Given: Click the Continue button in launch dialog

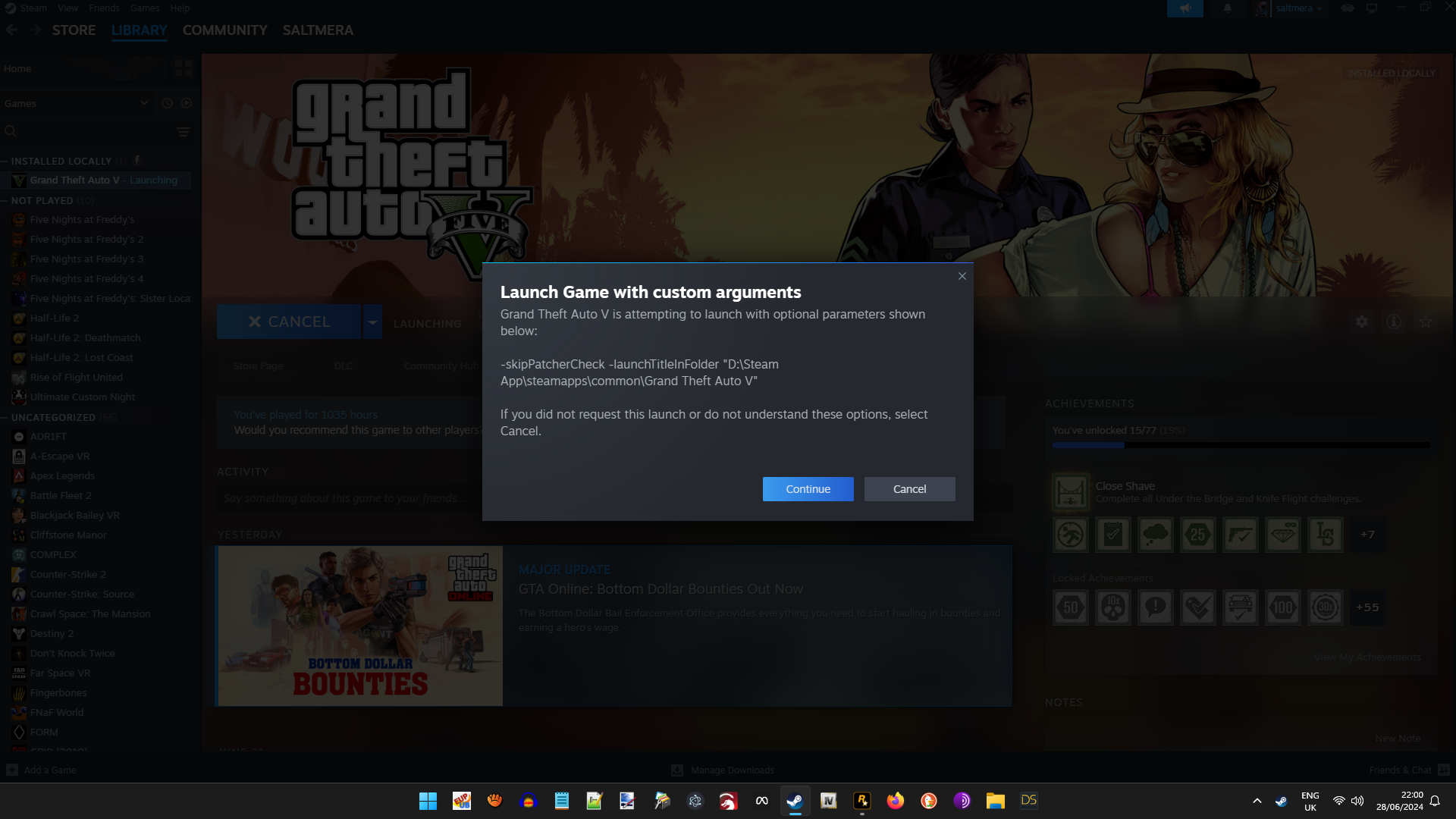Looking at the screenshot, I should point(808,489).
